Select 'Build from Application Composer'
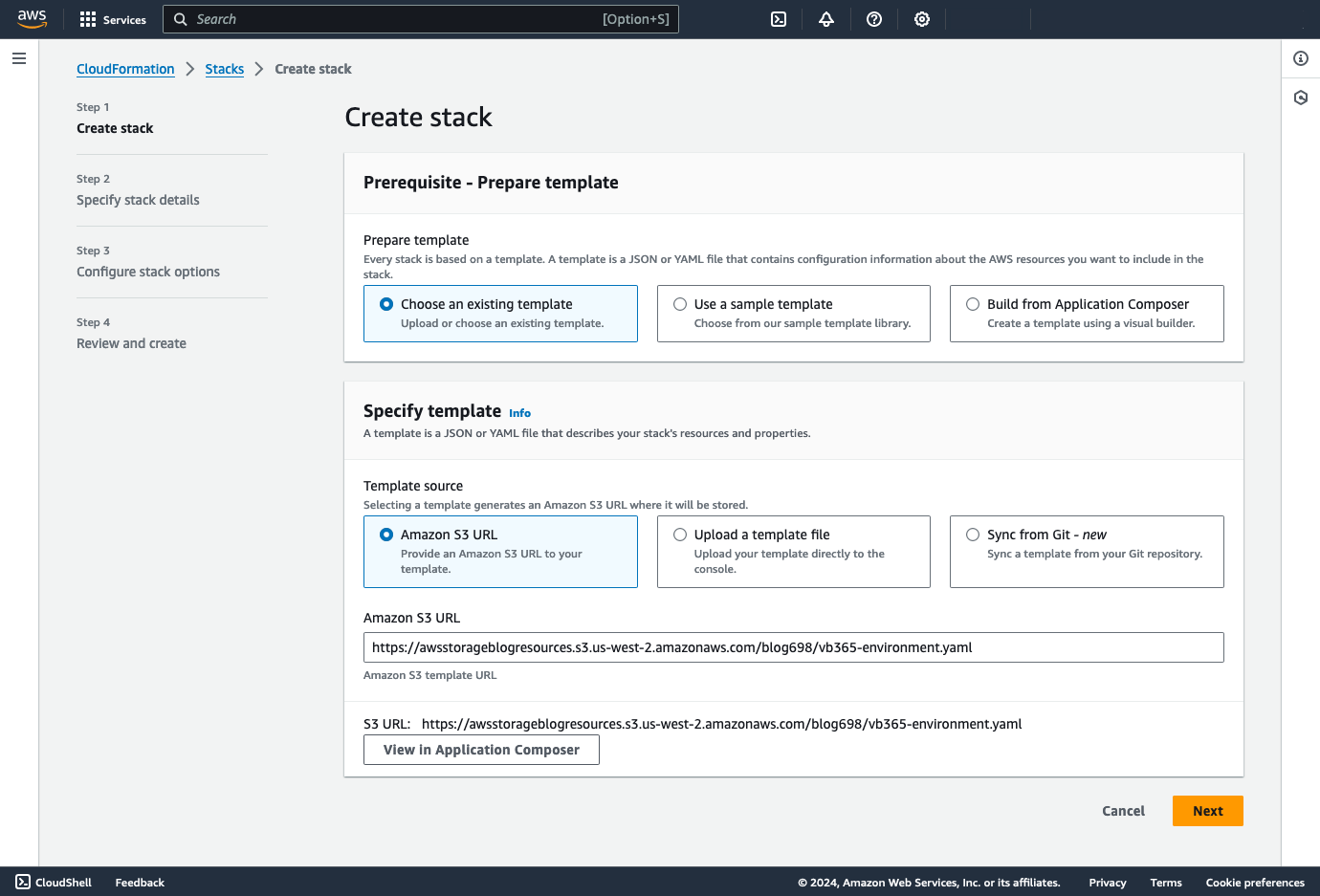The height and width of the screenshot is (896, 1320). point(973,303)
